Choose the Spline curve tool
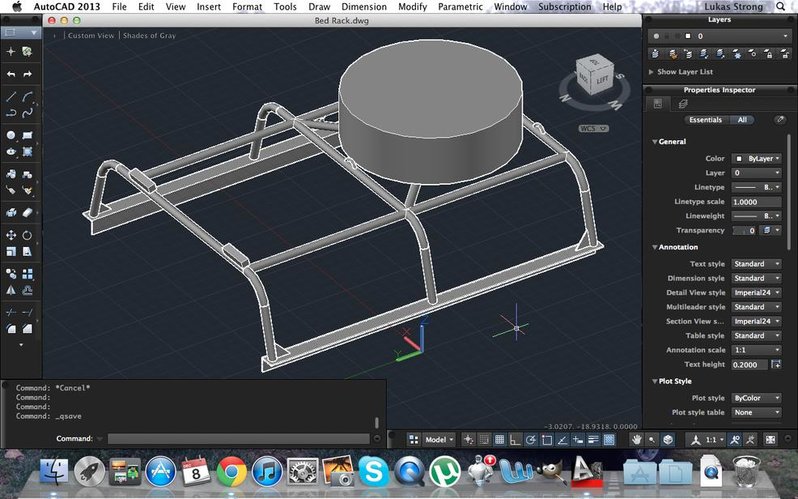Viewport: 798px width, 499px height. (27, 113)
